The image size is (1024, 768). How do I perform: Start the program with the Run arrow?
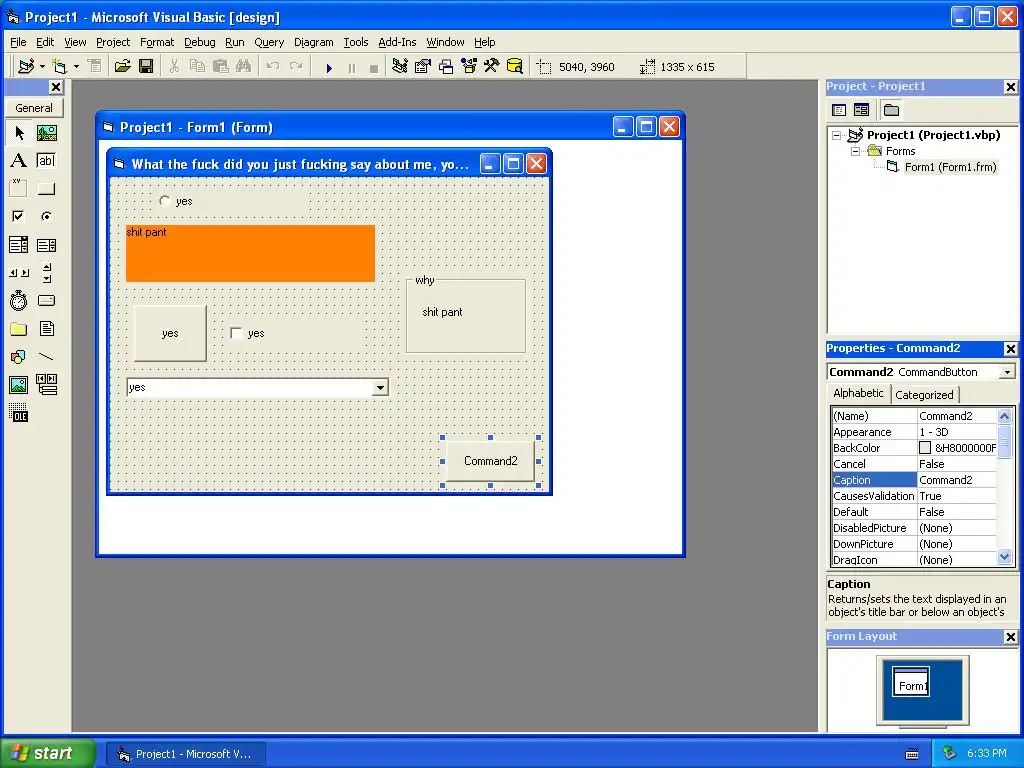[329, 67]
